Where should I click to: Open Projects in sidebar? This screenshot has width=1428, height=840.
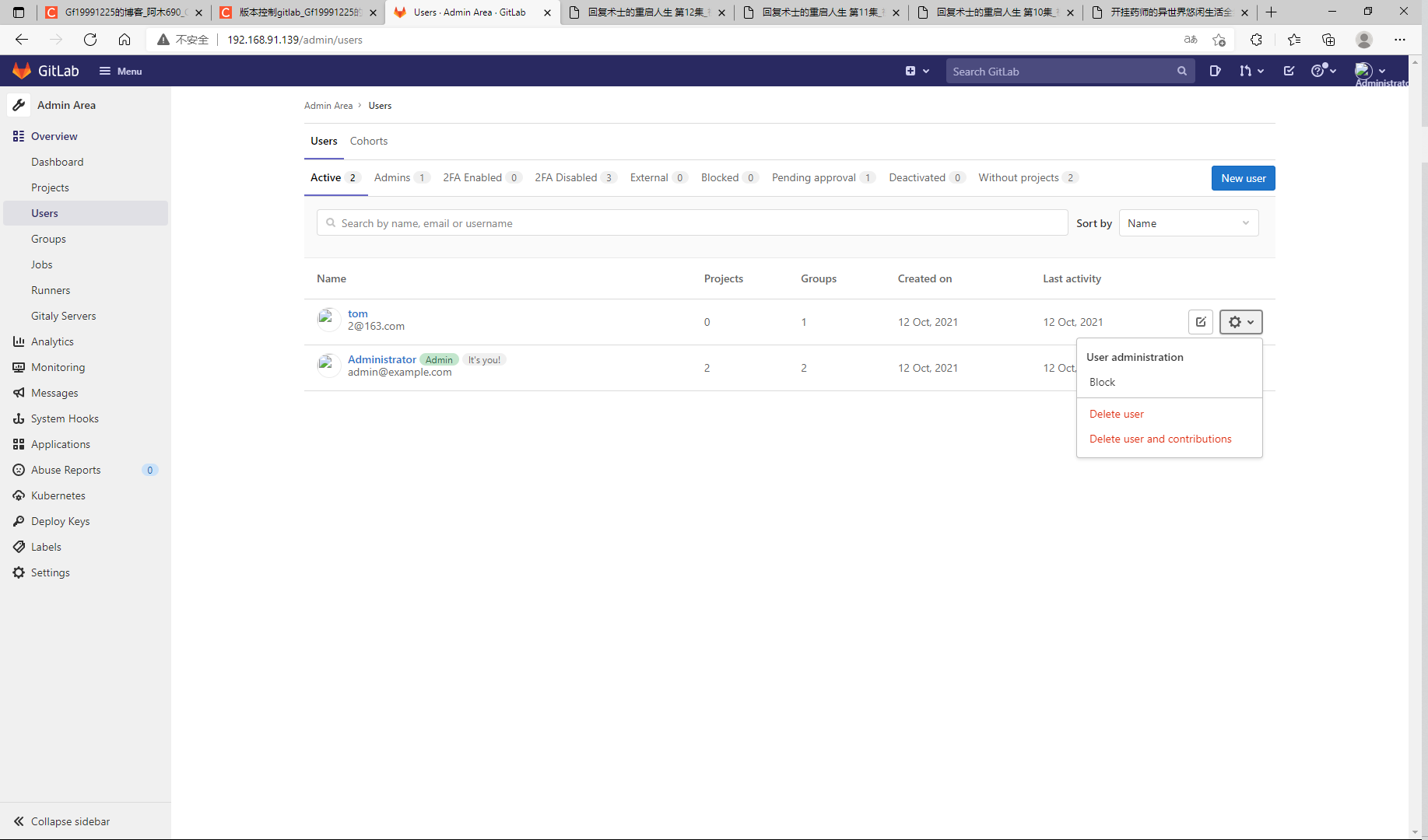[x=50, y=187]
